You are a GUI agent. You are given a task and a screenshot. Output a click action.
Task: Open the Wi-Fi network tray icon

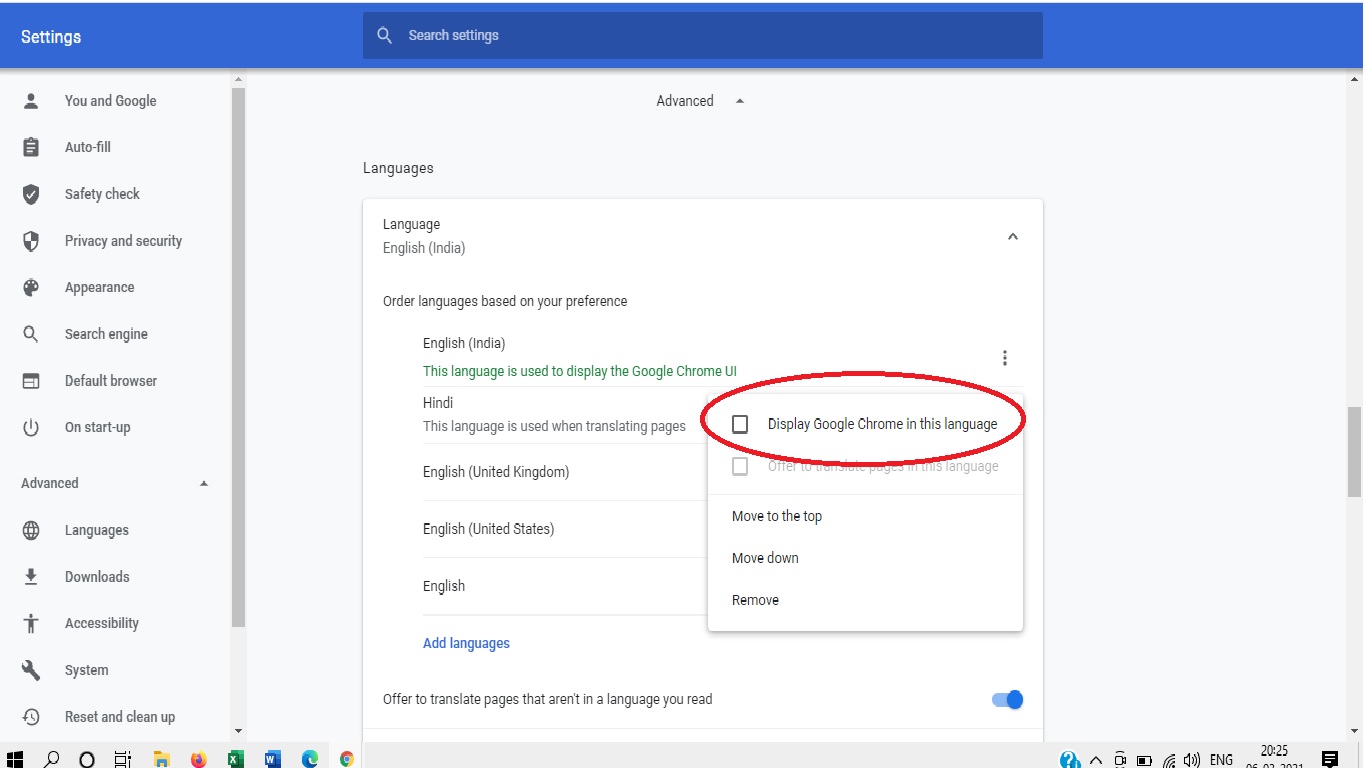(1169, 760)
